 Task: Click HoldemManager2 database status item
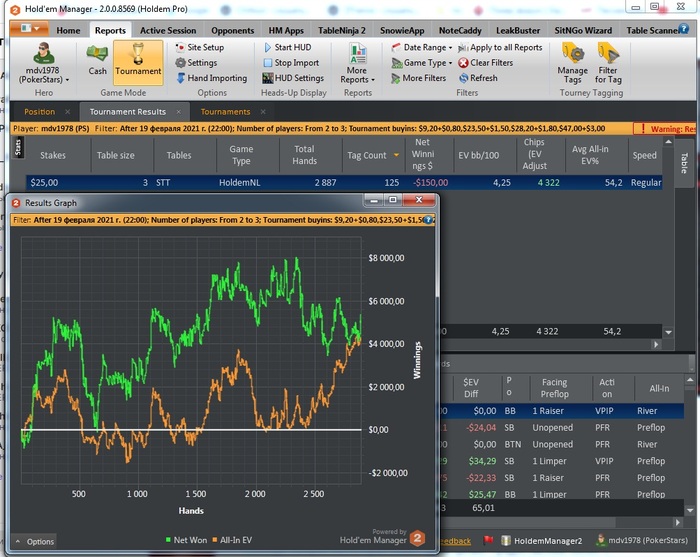tap(542, 540)
